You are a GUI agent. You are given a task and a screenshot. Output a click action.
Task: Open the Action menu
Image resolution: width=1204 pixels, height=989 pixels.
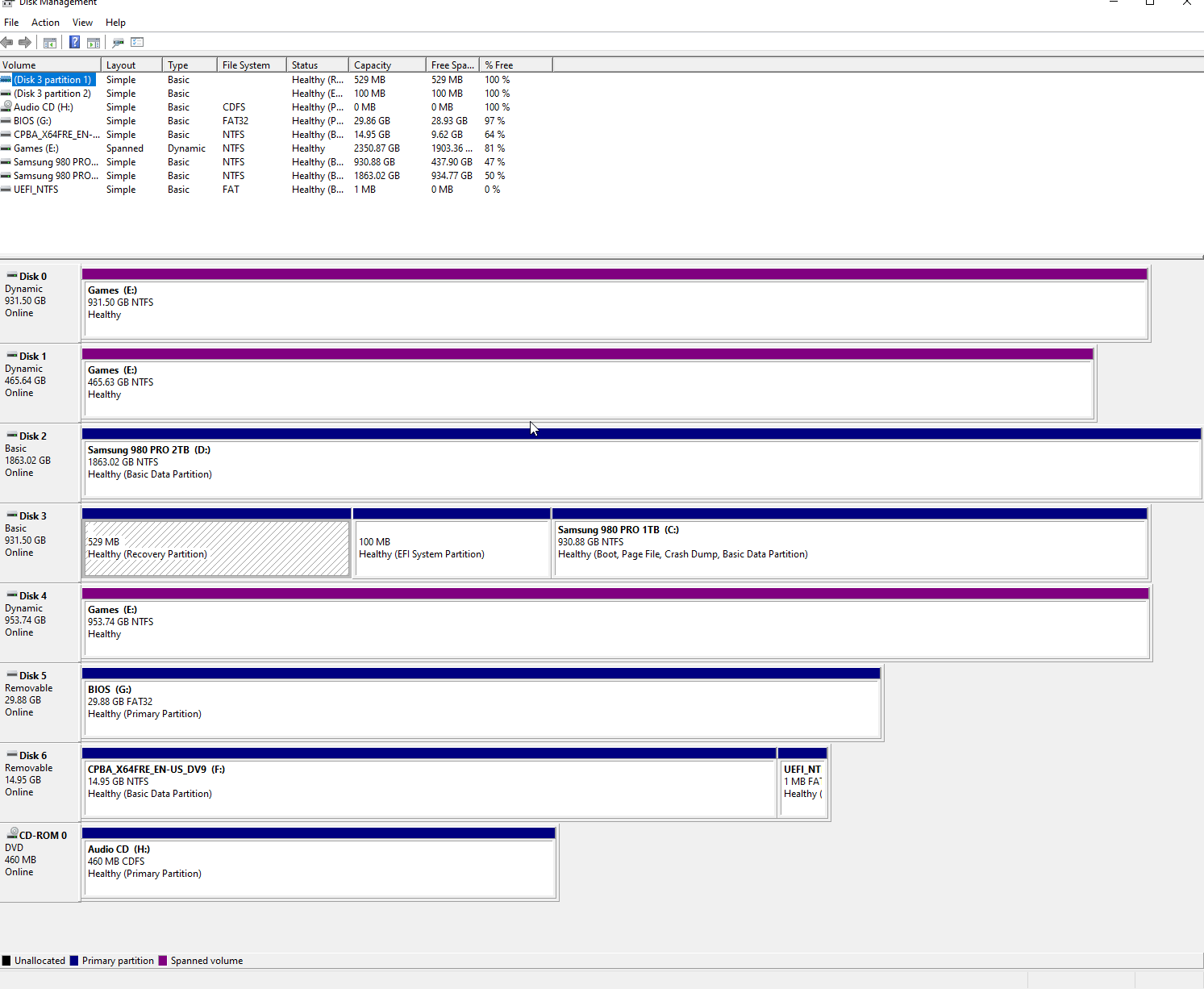(x=45, y=23)
